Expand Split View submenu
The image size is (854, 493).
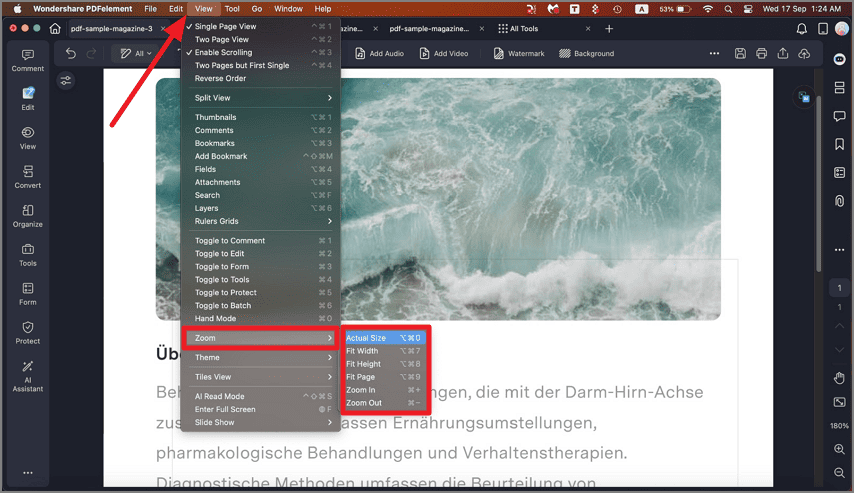click(x=259, y=98)
